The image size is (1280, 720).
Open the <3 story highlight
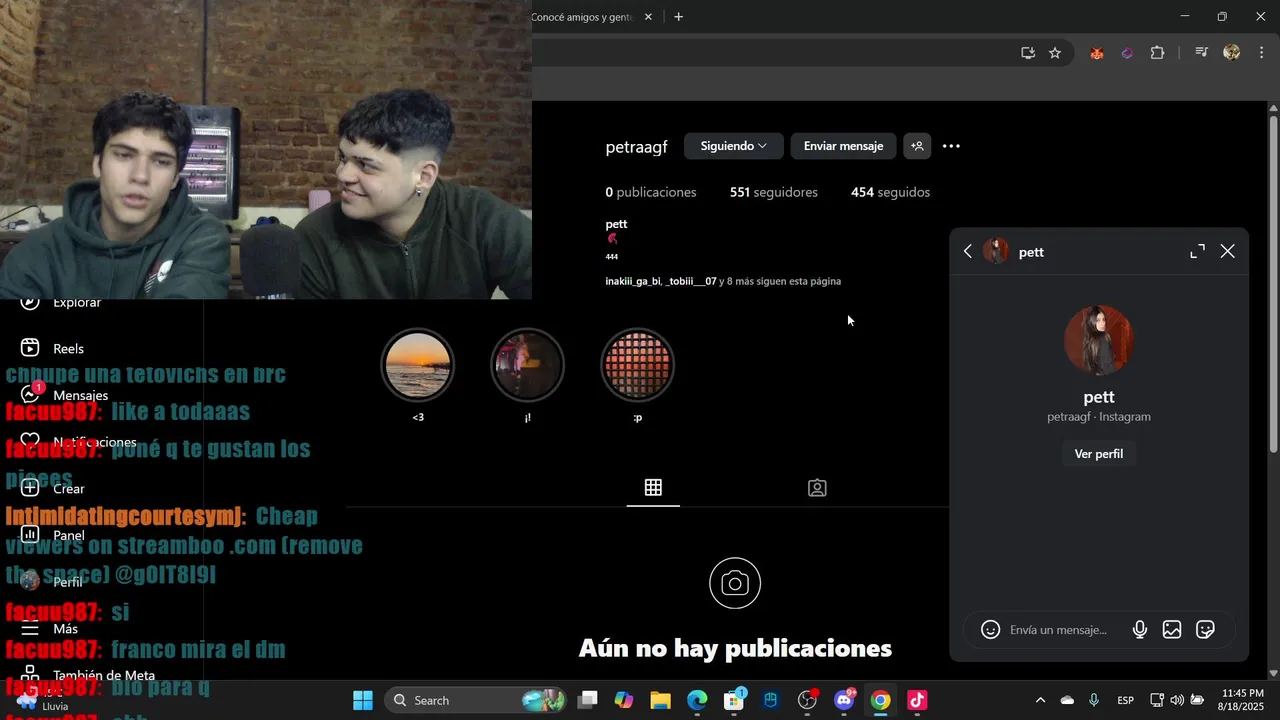(418, 365)
